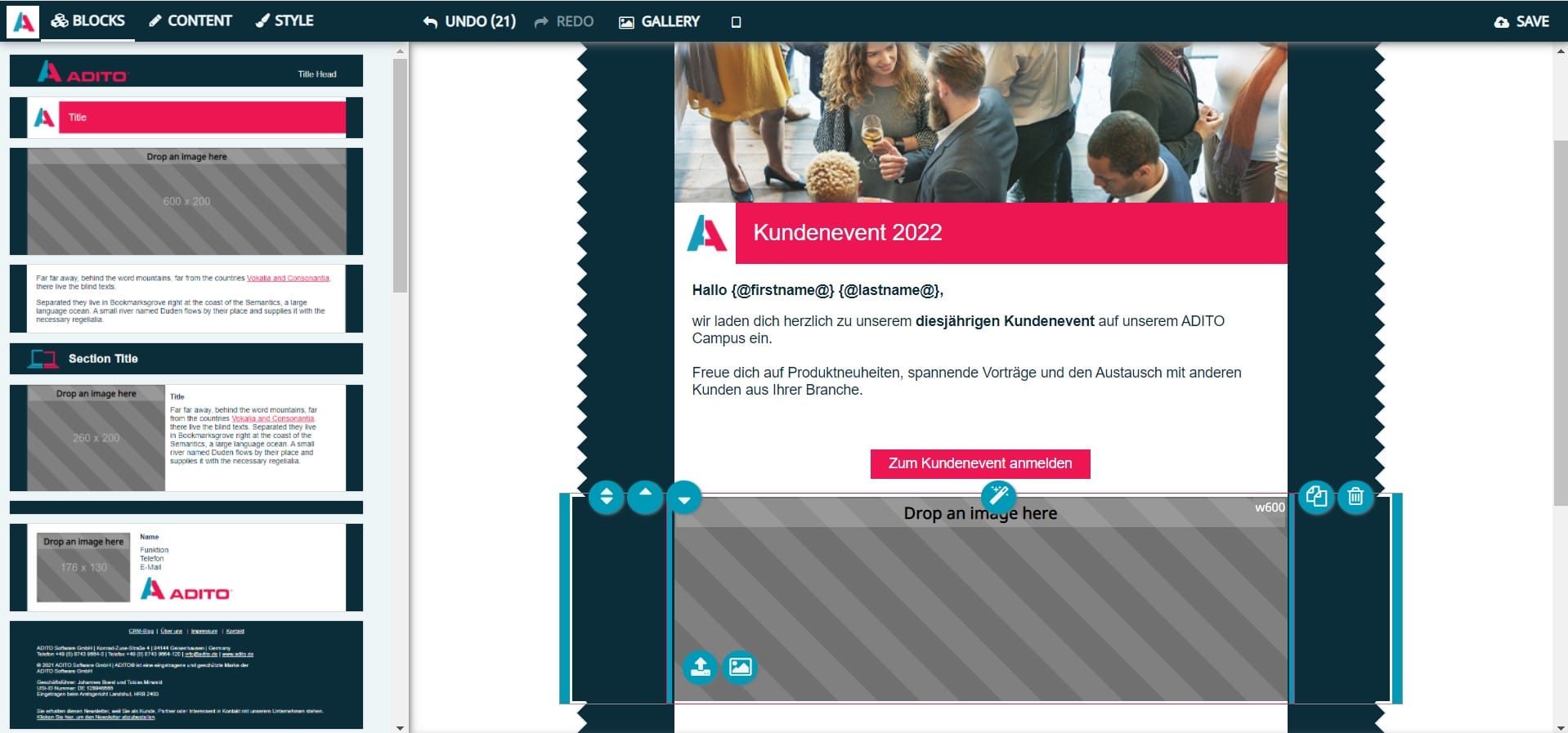Click blocks panel scroll up arrow
1568x733 pixels.
(x=400, y=51)
